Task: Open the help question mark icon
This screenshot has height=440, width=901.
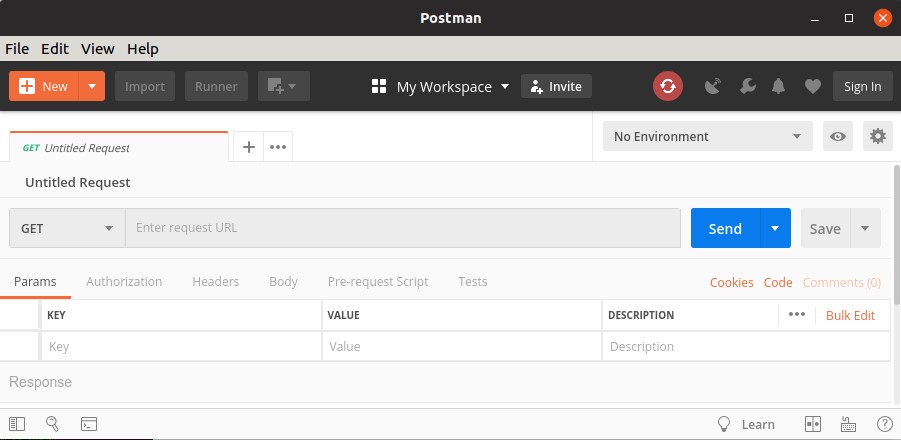Action: tap(885, 424)
